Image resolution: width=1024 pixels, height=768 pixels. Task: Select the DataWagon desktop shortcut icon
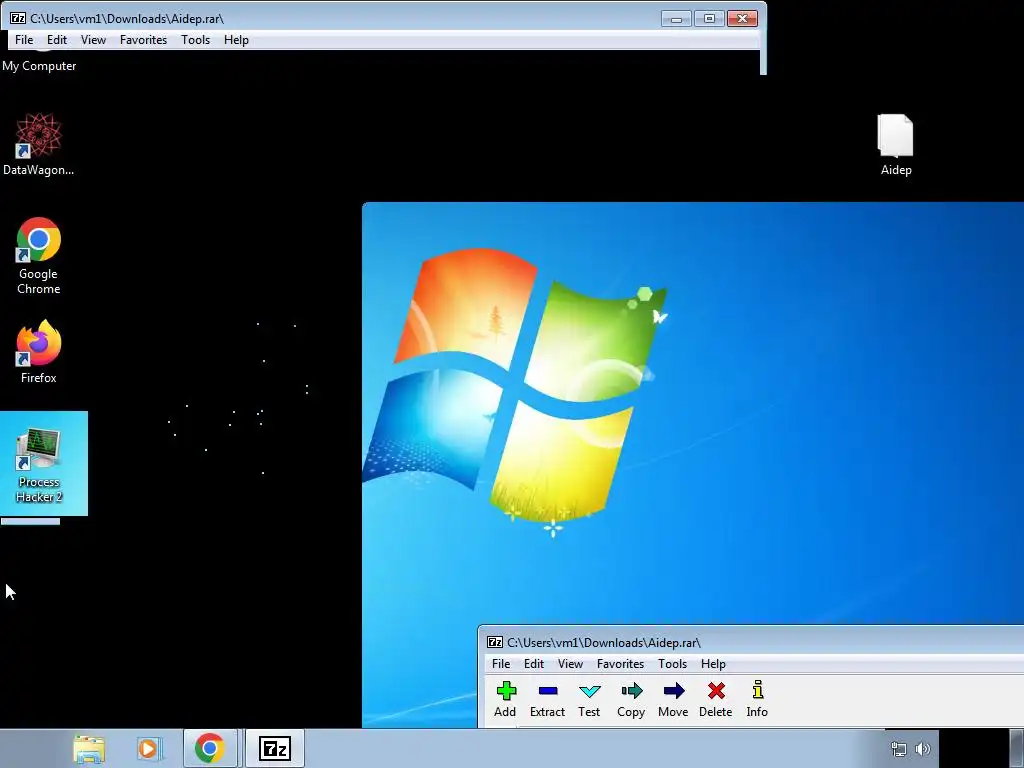(x=39, y=144)
